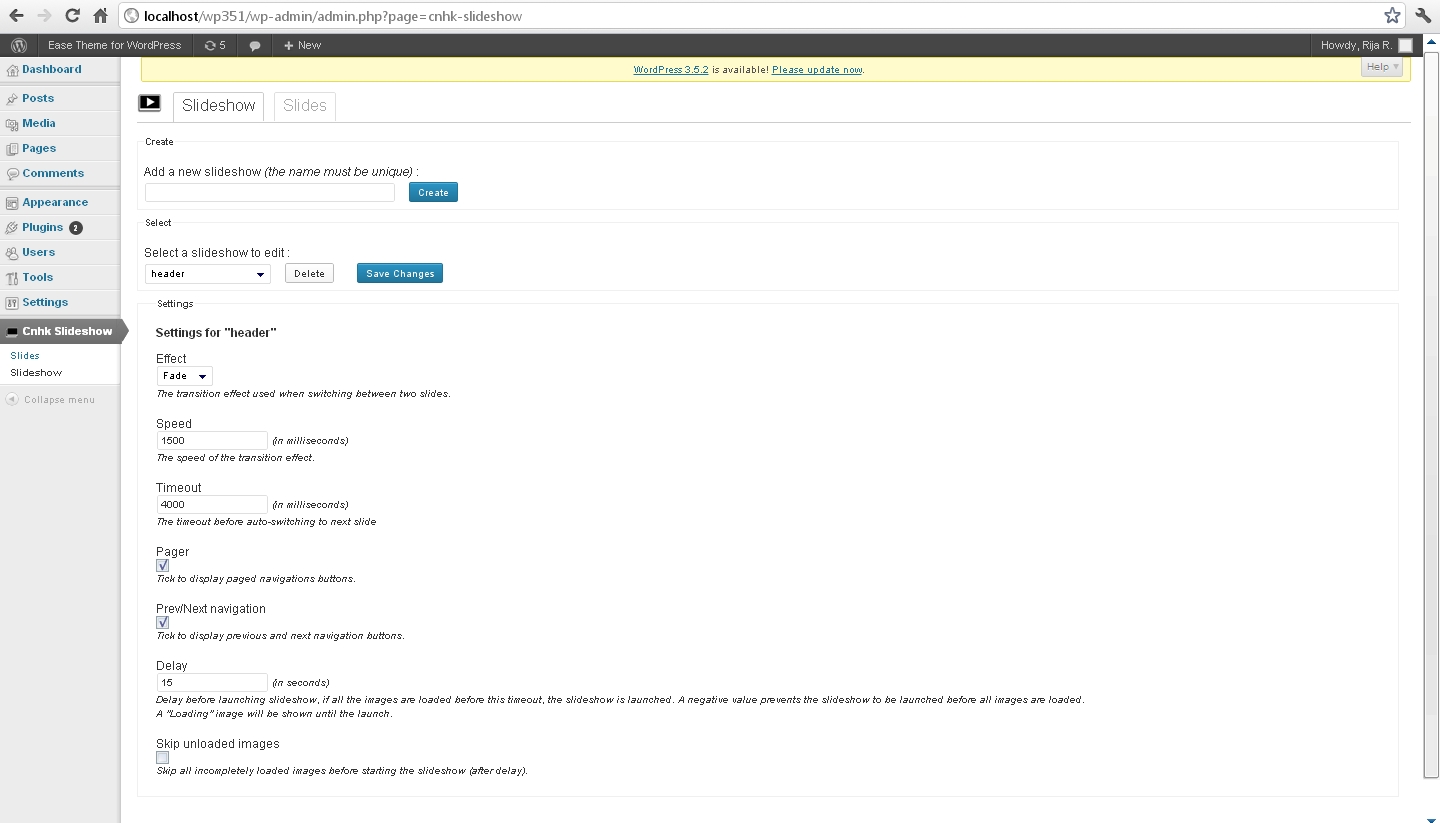Click the Timeout field showing 4000
Image resolution: width=1440 pixels, height=823 pixels.
tap(212, 505)
